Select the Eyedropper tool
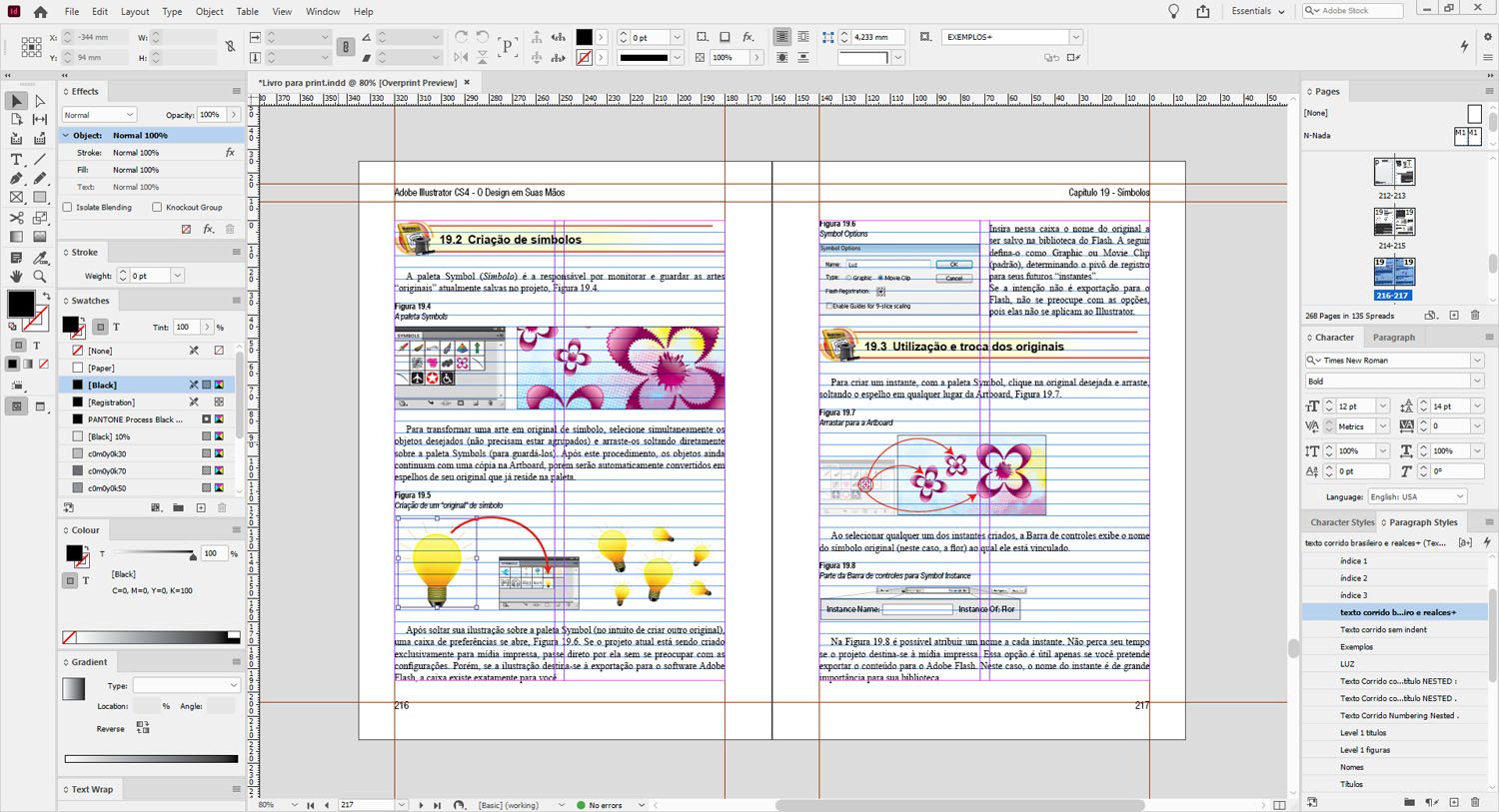Image resolution: width=1499 pixels, height=812 pixels. click(x=40, y=257)
